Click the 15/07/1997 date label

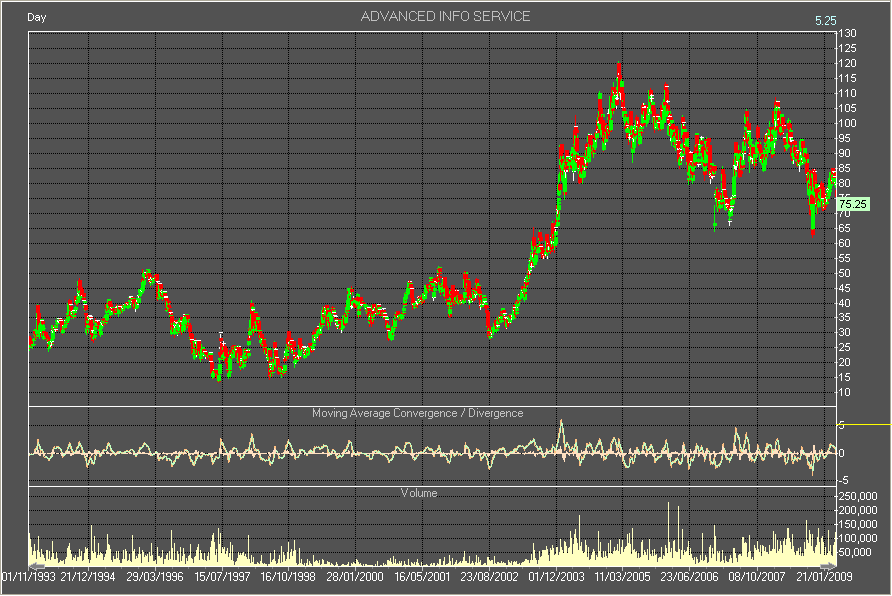[222, 577]
